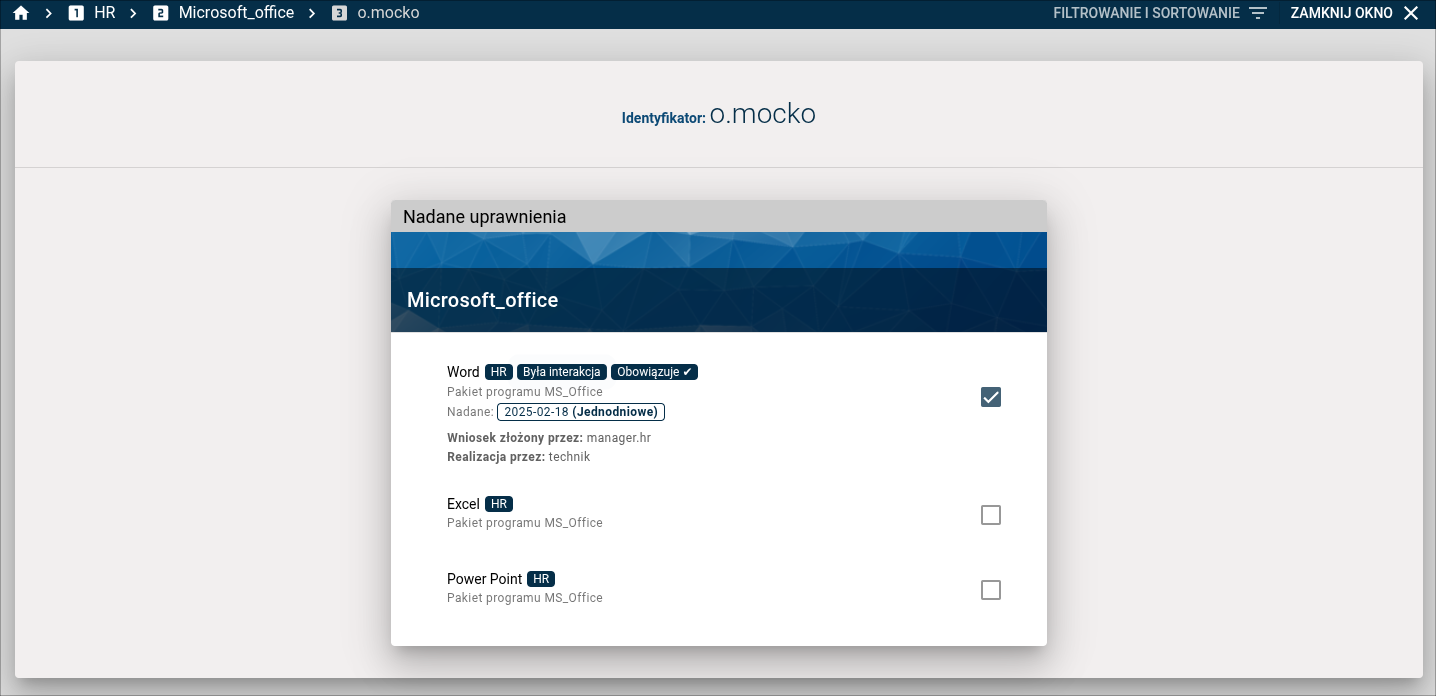Open the HR breadcrumb level
This screenshot has width=1436, height=696.
pyautogui.click(x=105, y=13)
